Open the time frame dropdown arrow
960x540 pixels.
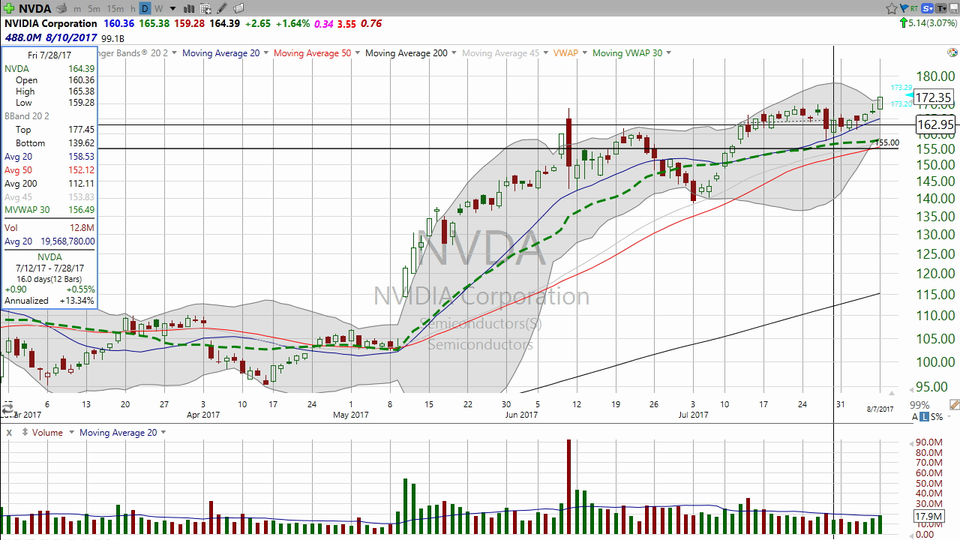tap(173, 9)
